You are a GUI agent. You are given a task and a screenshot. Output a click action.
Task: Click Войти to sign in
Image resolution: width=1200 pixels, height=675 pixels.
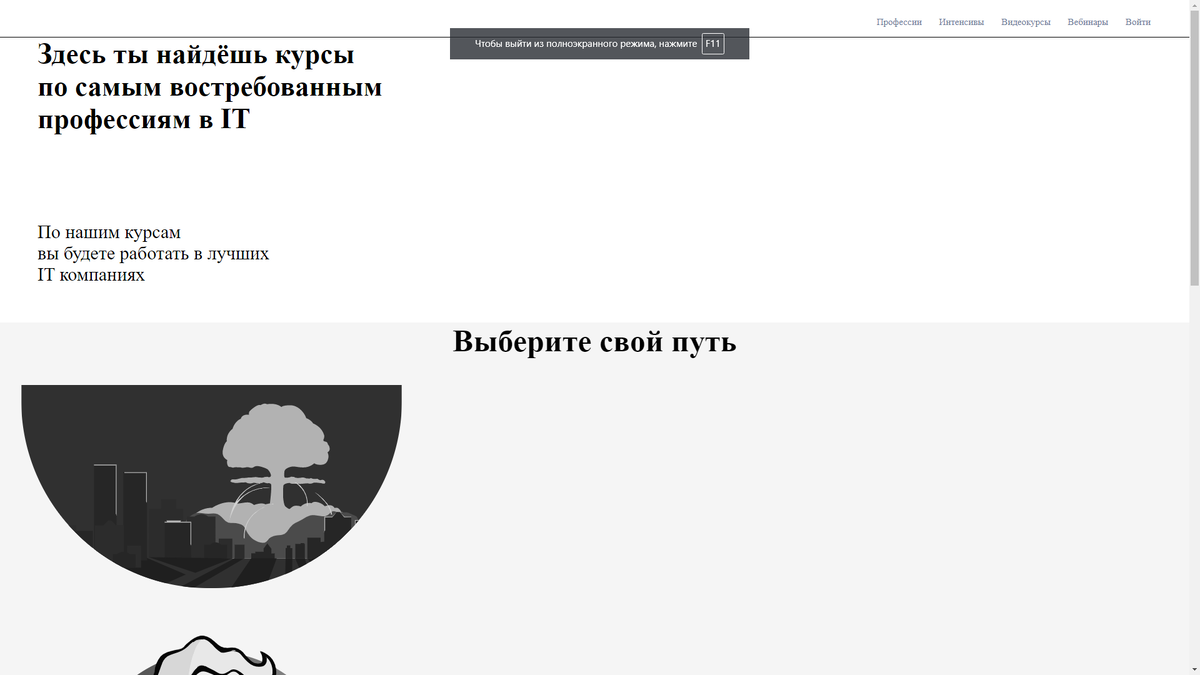[x=1137, y=21]
